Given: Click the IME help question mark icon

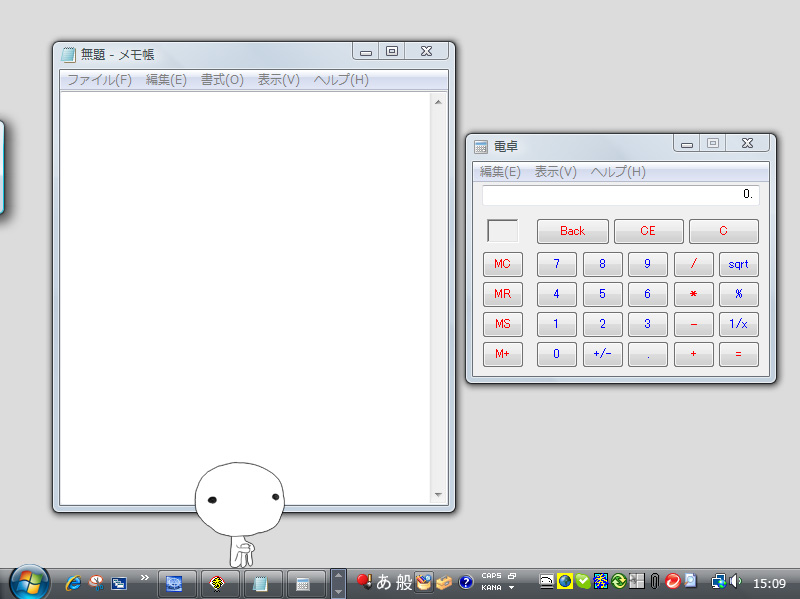Looking at the screenshot, I should click(465, 582).
